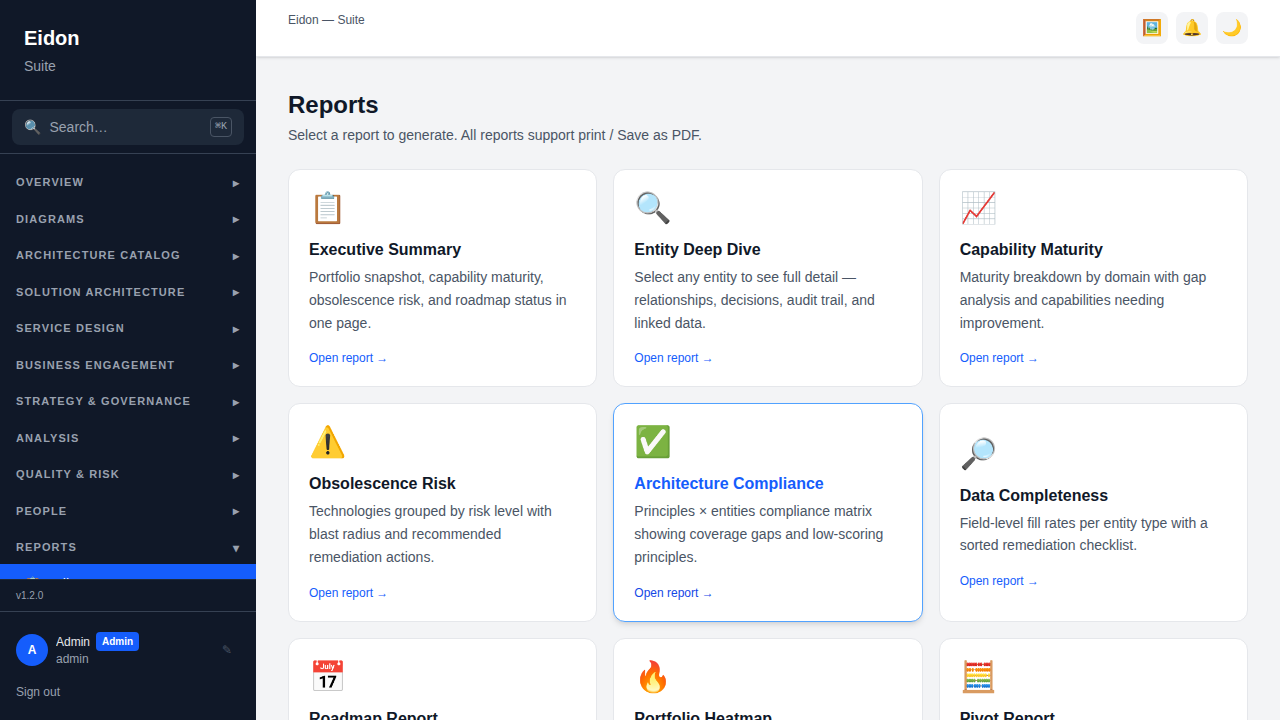
Task: Click the Obsolescence Risk warning icon
Action: 327,442
